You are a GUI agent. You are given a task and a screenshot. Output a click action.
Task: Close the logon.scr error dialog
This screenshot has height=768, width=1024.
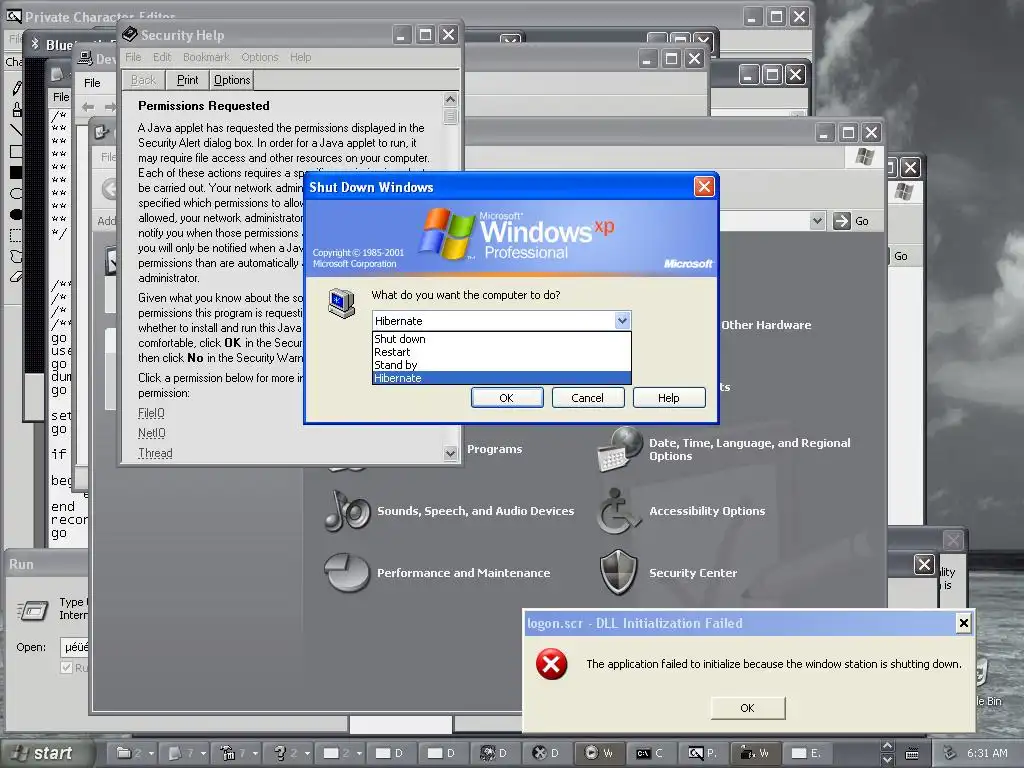[963, 623]
